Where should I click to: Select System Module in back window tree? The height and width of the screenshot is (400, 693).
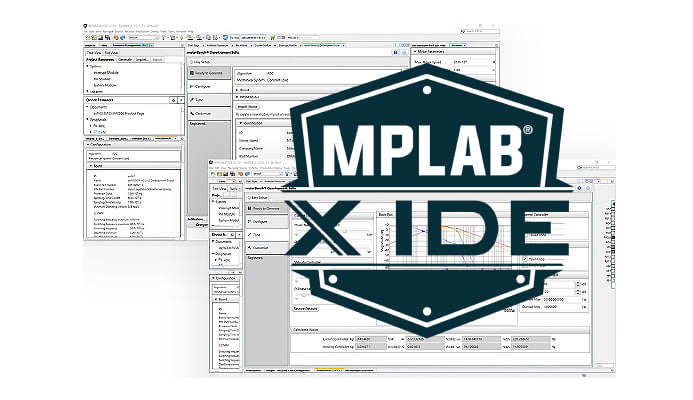pos(105,85)
